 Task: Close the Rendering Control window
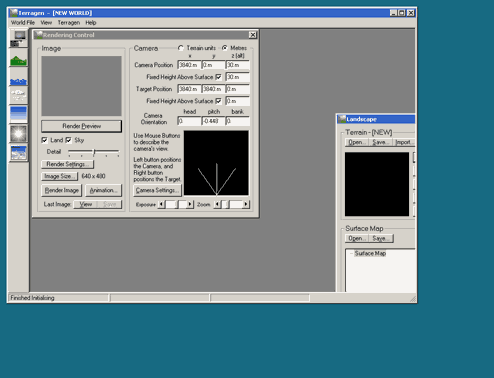click(x=253, y=35)
